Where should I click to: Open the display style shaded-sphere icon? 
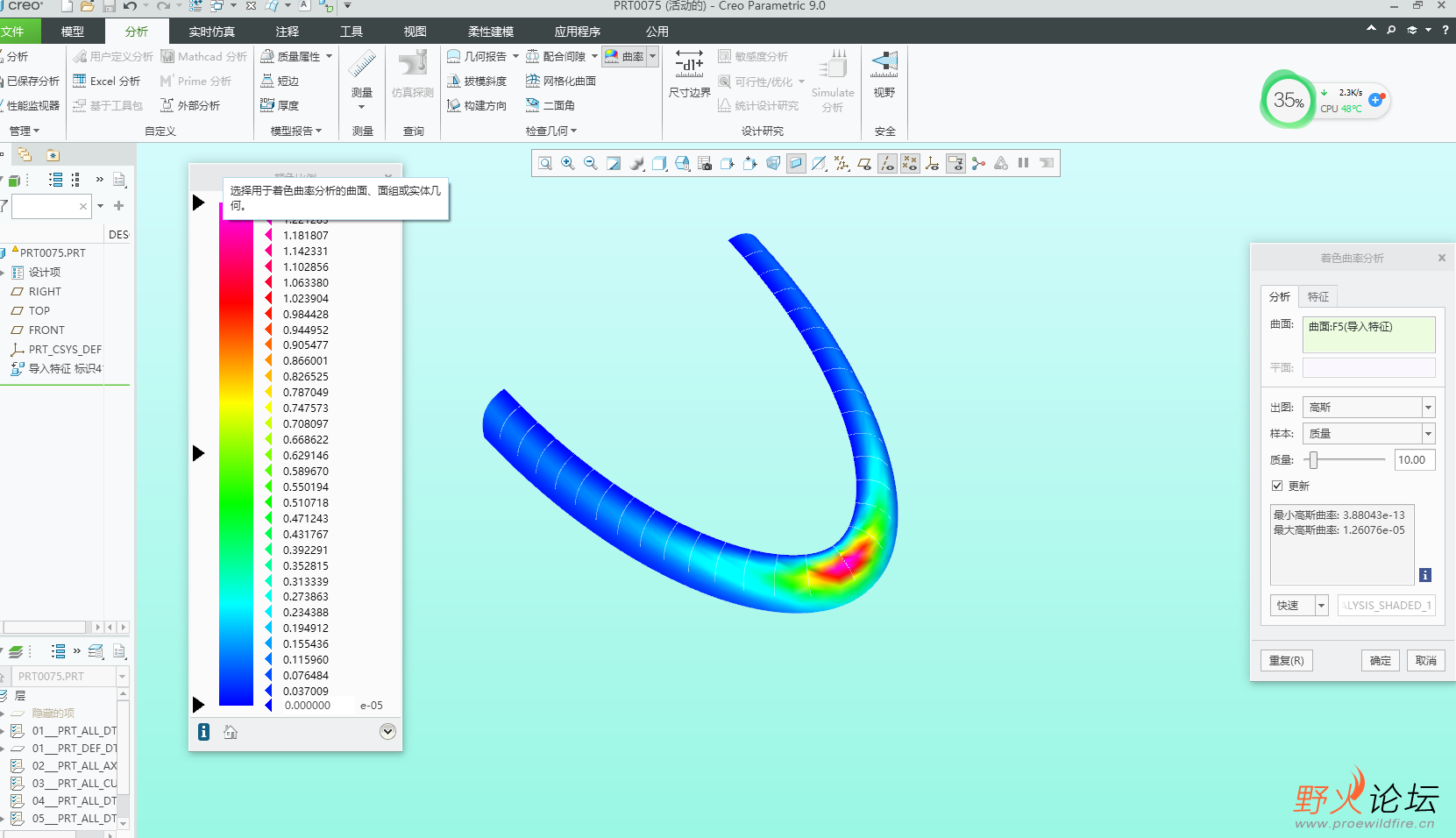[636, 163]
